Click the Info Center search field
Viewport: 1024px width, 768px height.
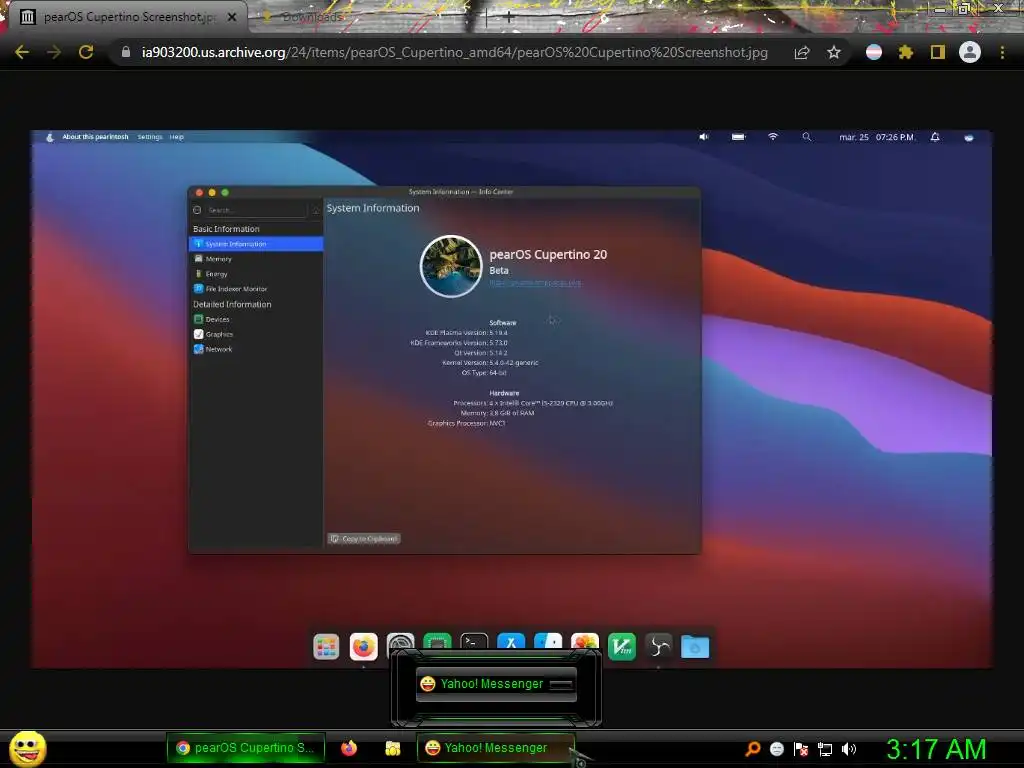[256, 210]
